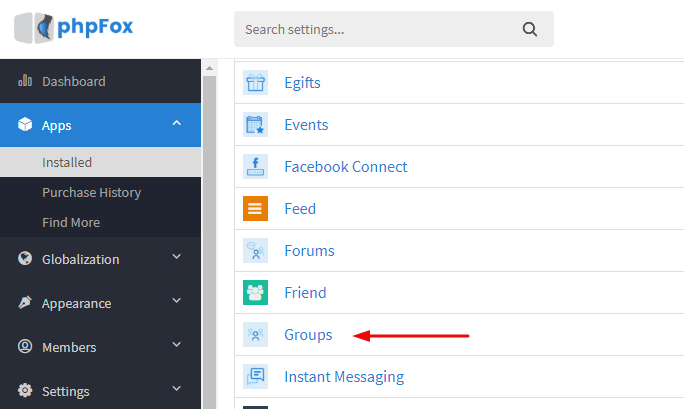The width and height of the screenshot is (684, 409).
Task: Click the Groups app icon
Action: click(x=255, y=335)
